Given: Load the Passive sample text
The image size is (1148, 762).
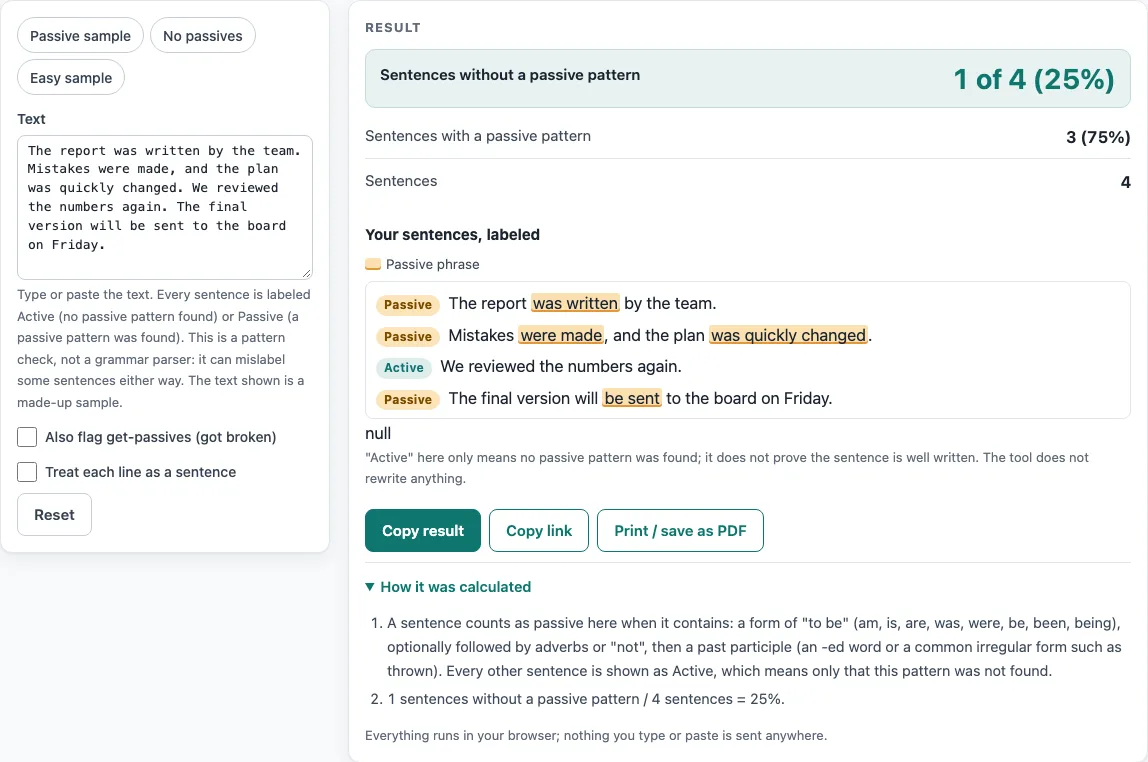Looking at the screenshot, I should tap(80, 35).
